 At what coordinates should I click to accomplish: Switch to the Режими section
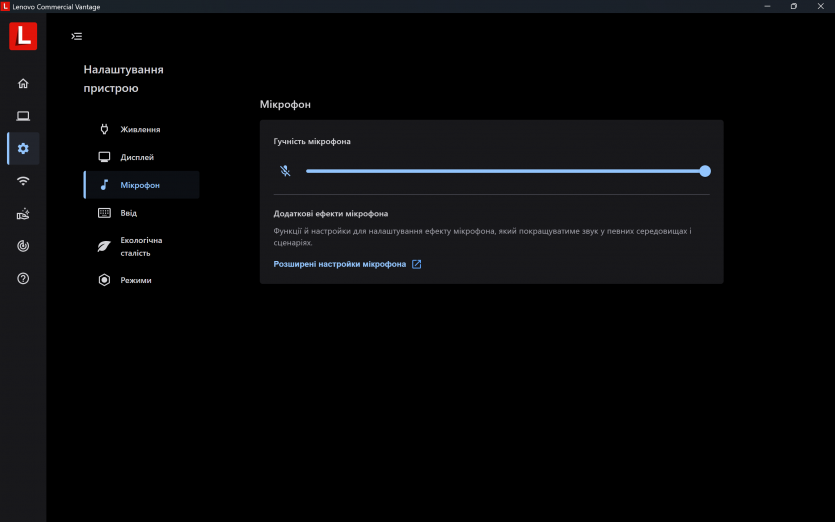(x=136, y=280)
